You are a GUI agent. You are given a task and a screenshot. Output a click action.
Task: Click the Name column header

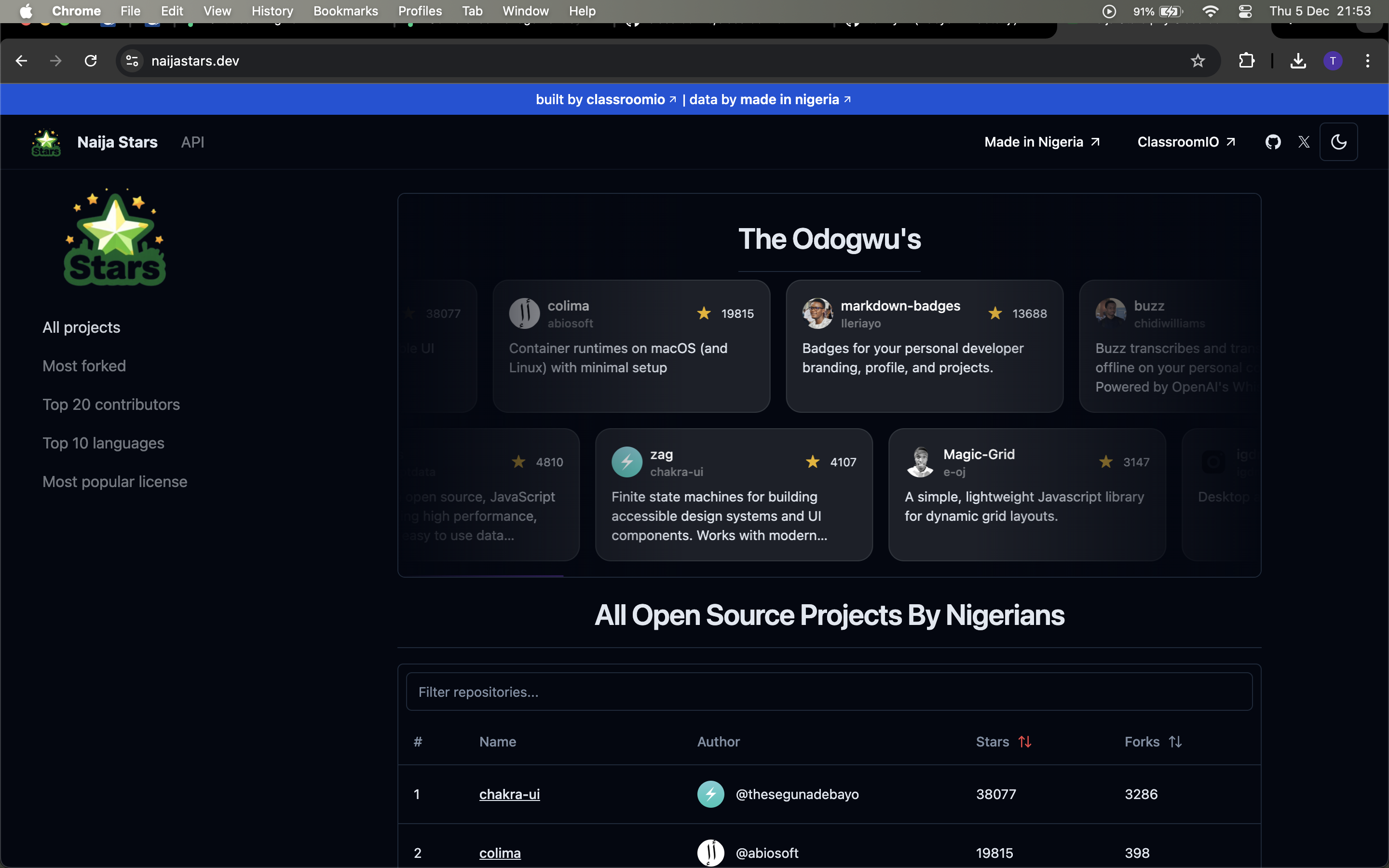click(498, 742)
